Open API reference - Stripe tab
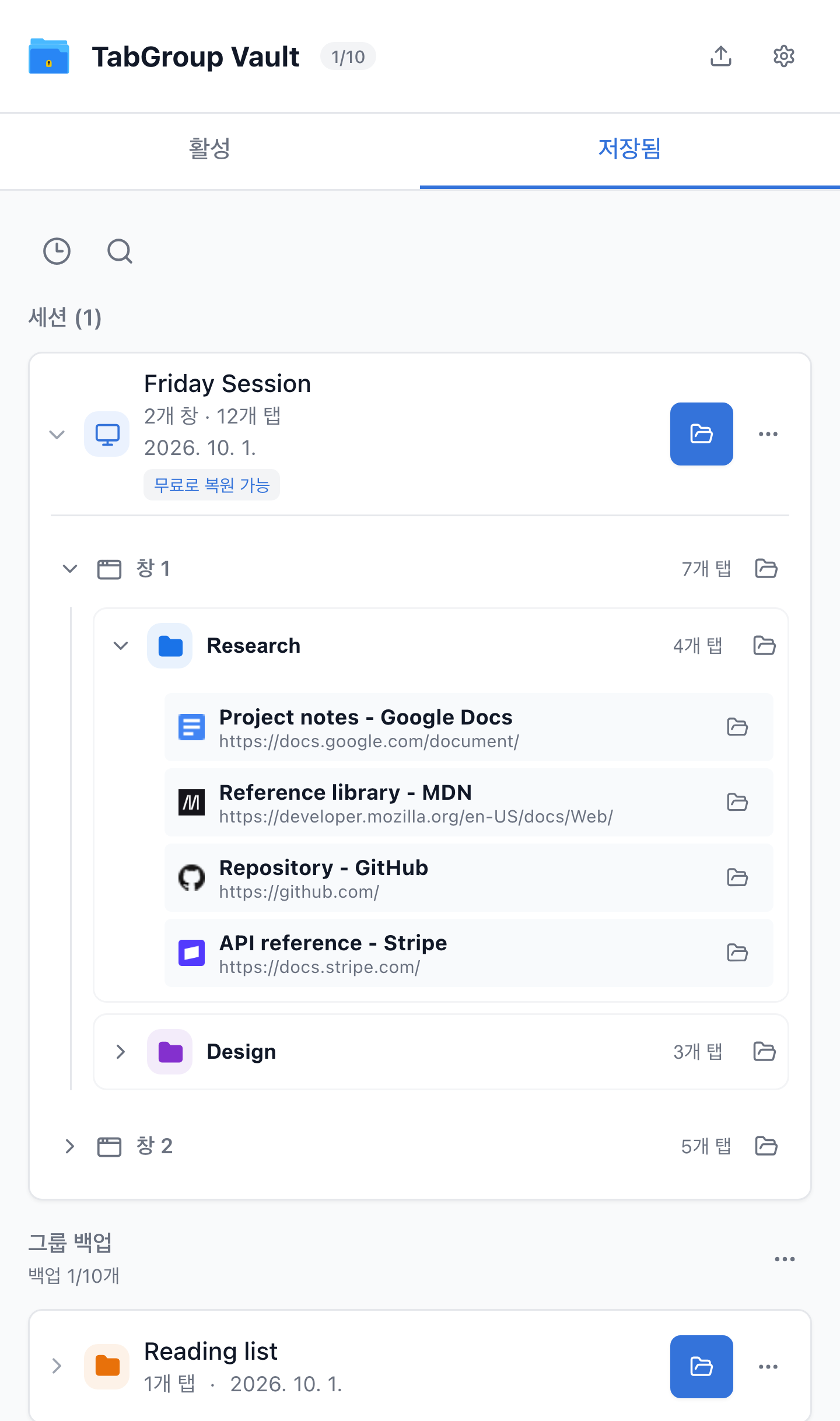This screenshot has width=840, height=1421. (738, 953)
